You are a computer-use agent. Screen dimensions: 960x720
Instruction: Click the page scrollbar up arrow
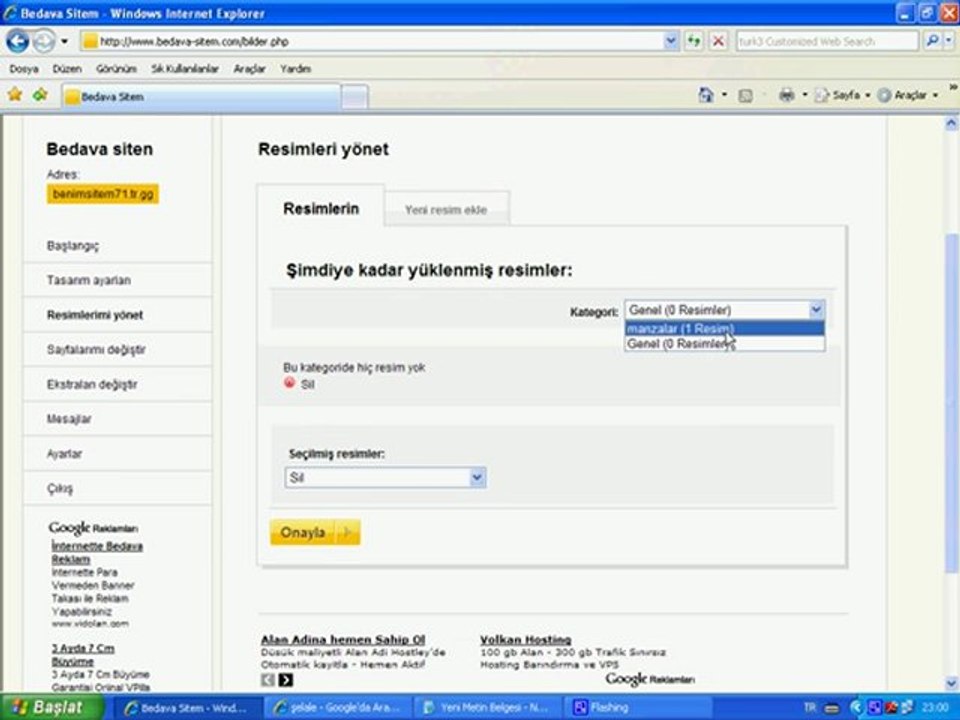click(951, 123)
